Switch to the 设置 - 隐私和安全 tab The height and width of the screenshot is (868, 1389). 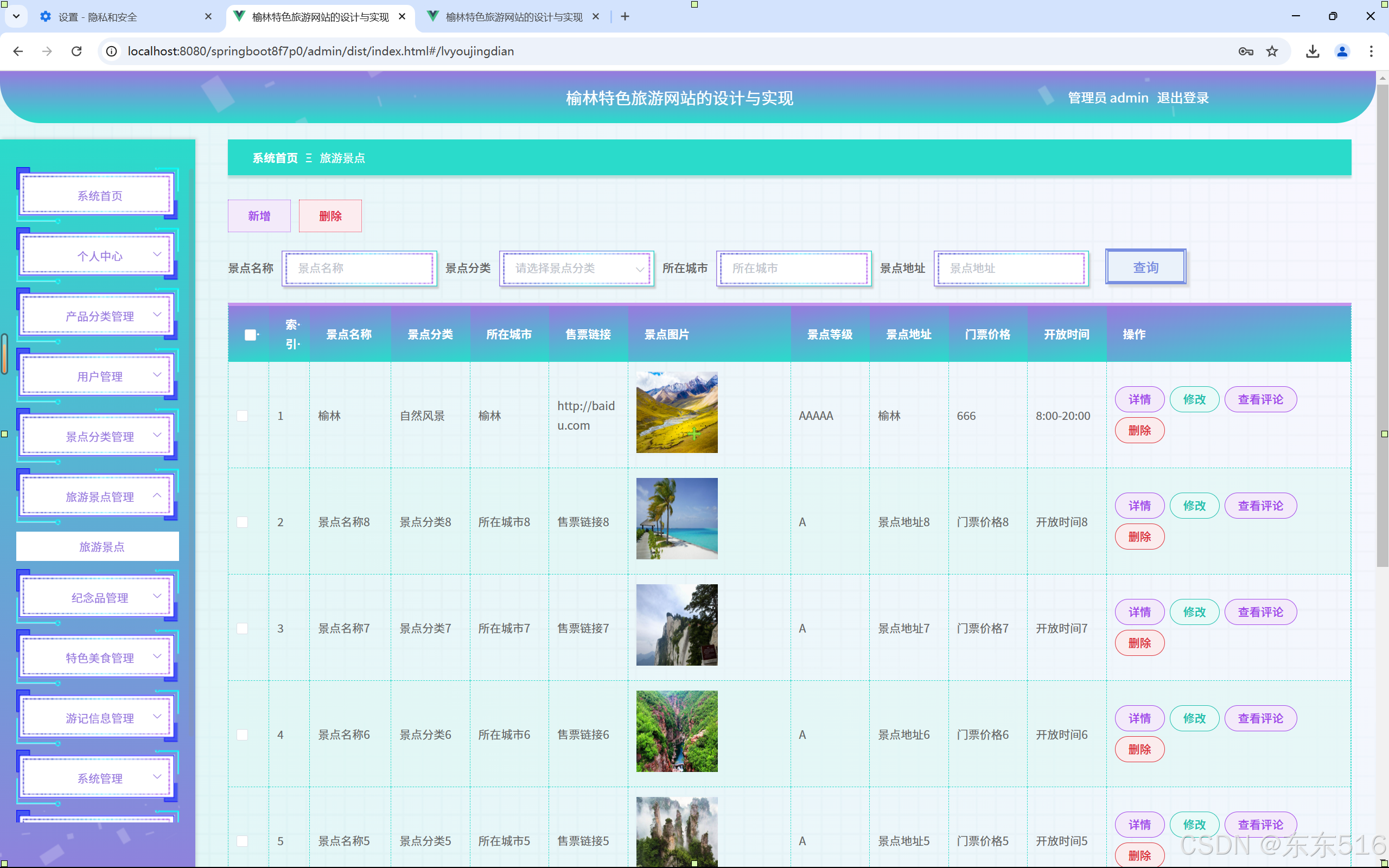pos(98,17)
